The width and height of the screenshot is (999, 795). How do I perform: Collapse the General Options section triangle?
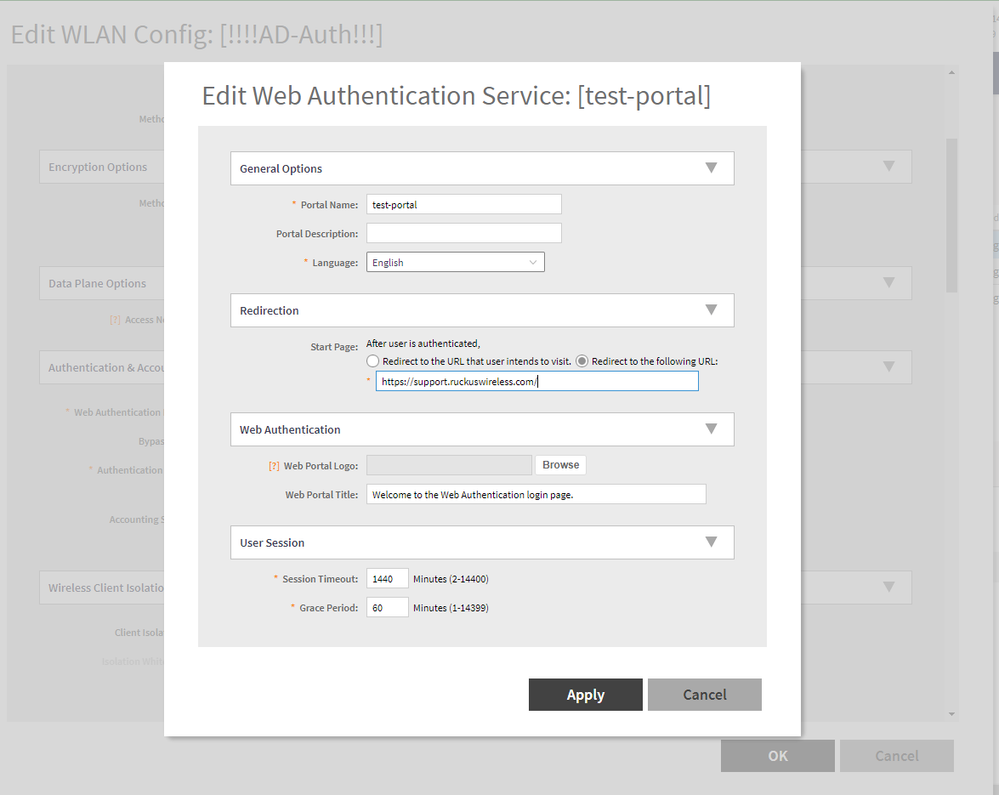[711, 168]
